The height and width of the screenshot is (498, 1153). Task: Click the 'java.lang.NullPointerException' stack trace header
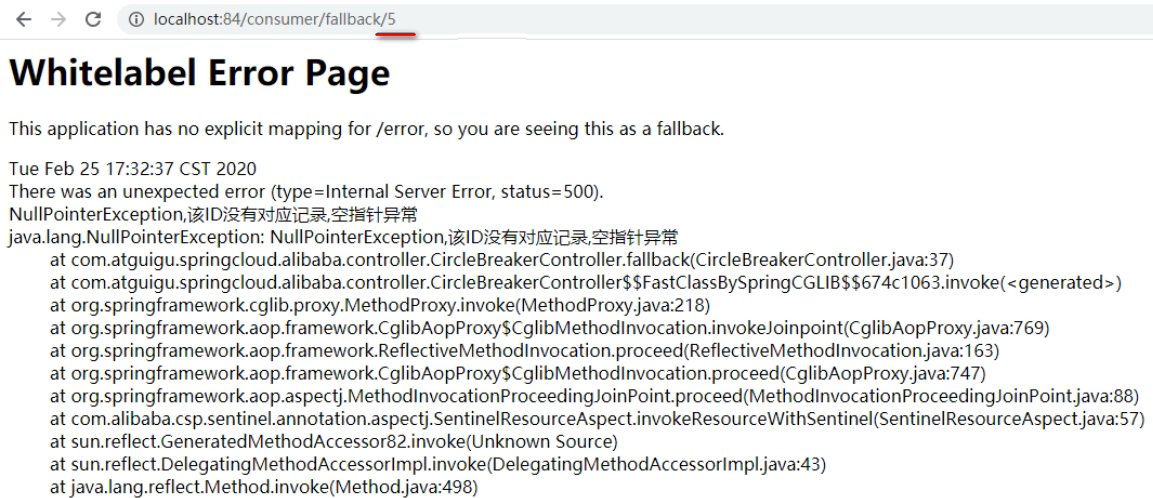pos(343,238)
